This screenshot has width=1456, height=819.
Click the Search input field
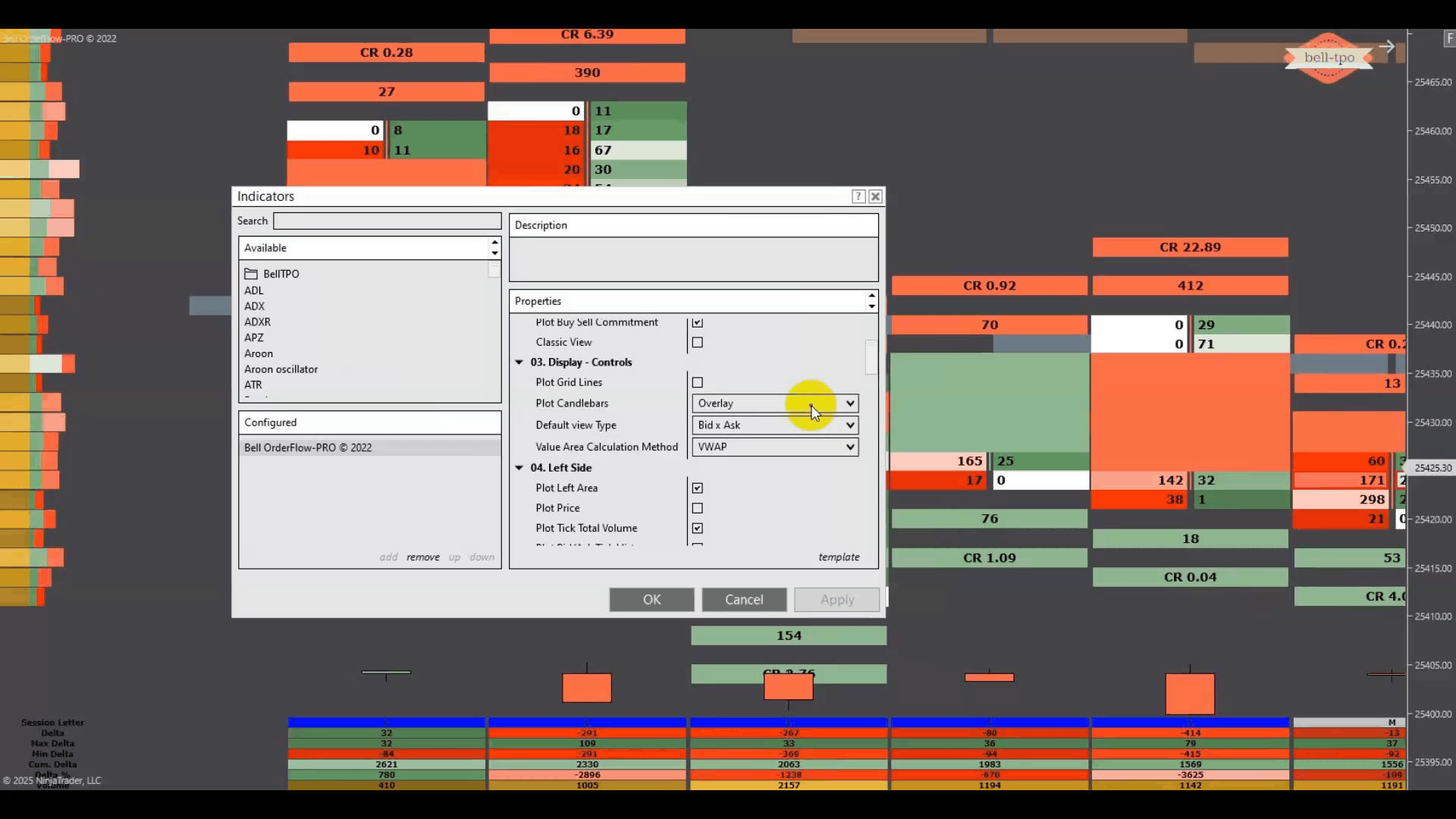pyautogui.click(x=387, y=221)
